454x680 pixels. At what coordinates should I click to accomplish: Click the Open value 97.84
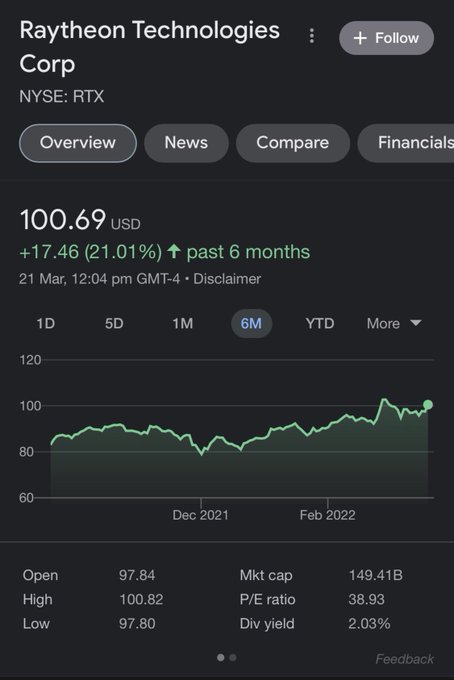click(x=137, y=575)
